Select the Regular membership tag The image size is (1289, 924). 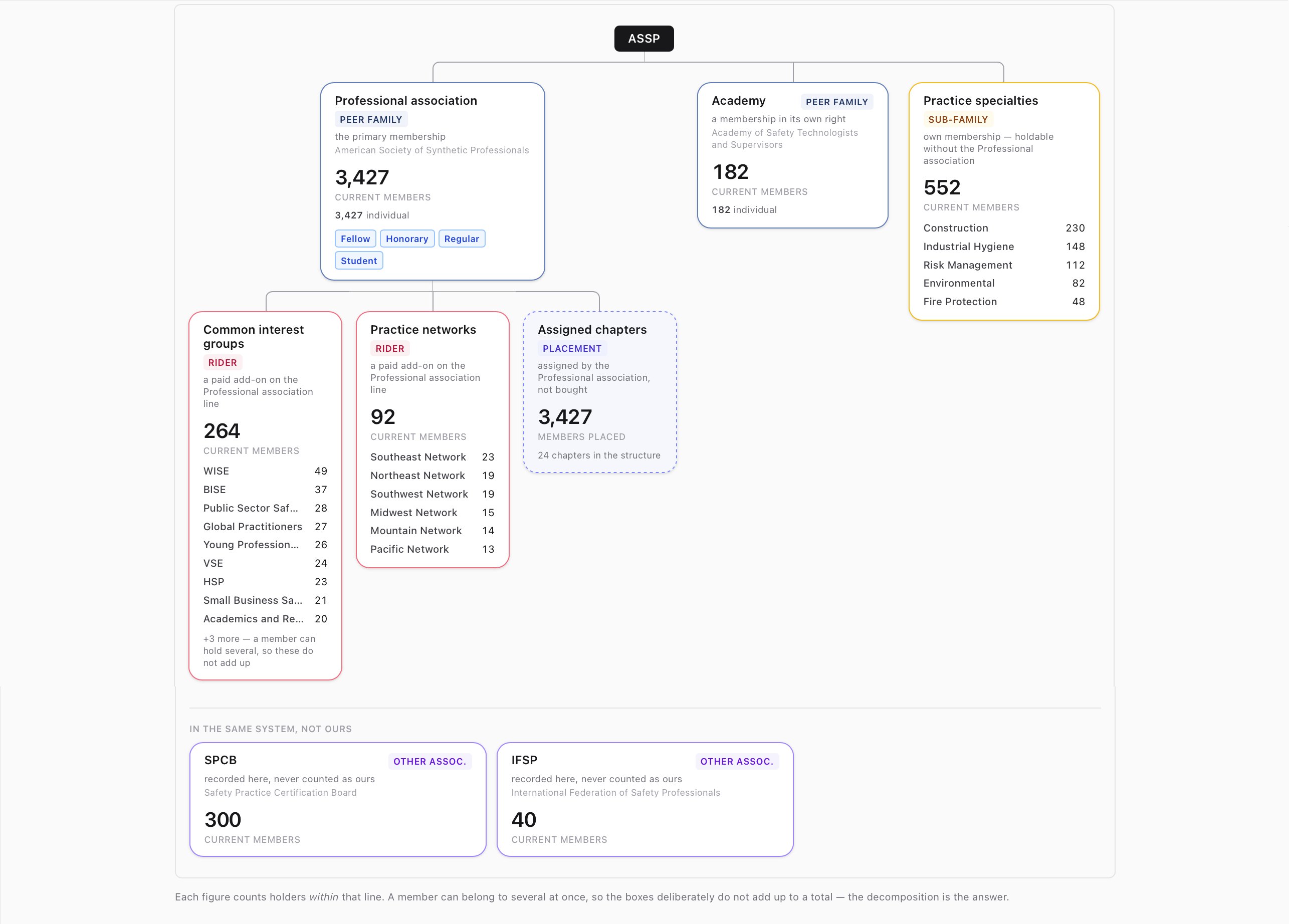462,239
